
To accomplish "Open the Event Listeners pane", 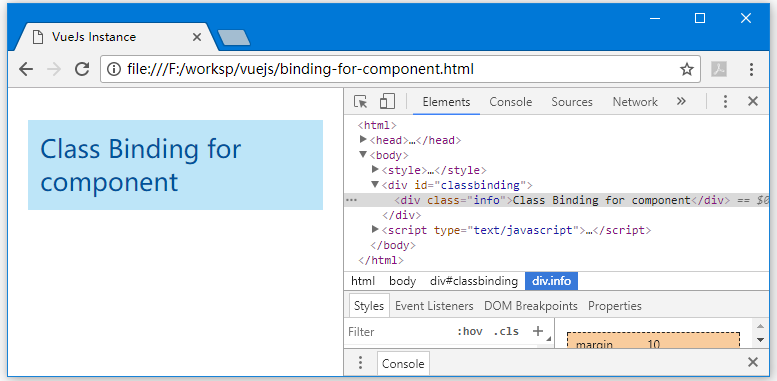I will click(x=434, y=306).
